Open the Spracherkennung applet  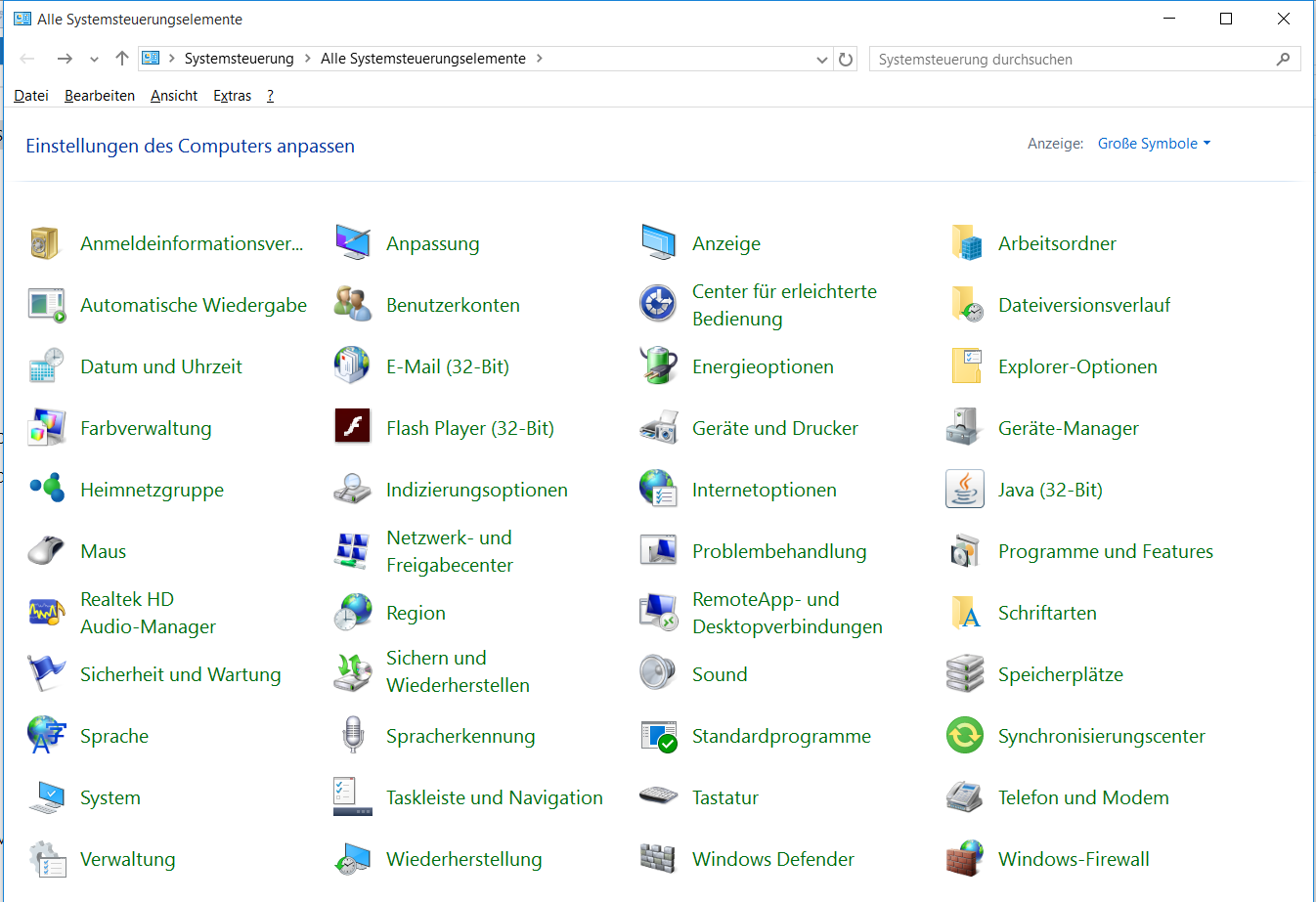461,735
